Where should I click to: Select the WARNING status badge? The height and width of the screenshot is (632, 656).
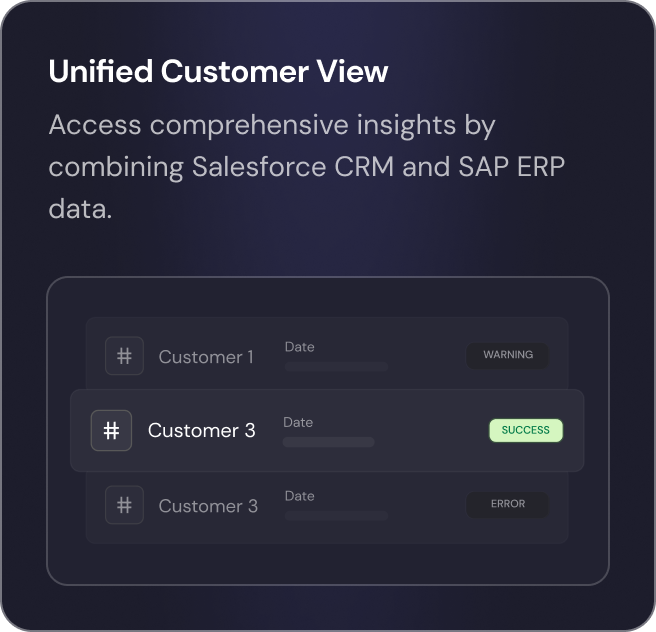(507, 356)
